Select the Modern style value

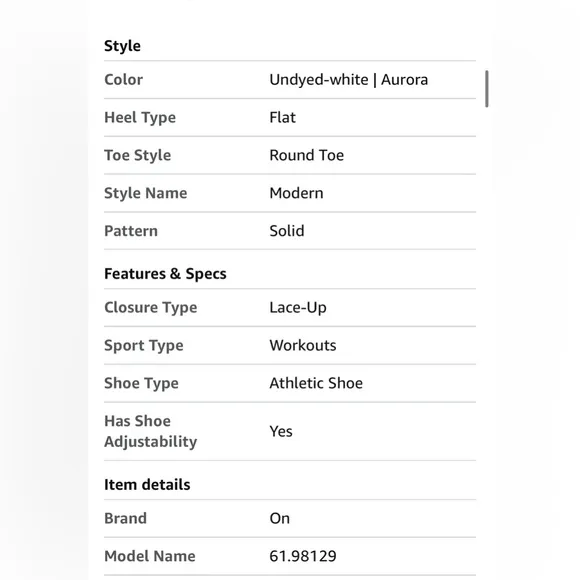[296, 193]
